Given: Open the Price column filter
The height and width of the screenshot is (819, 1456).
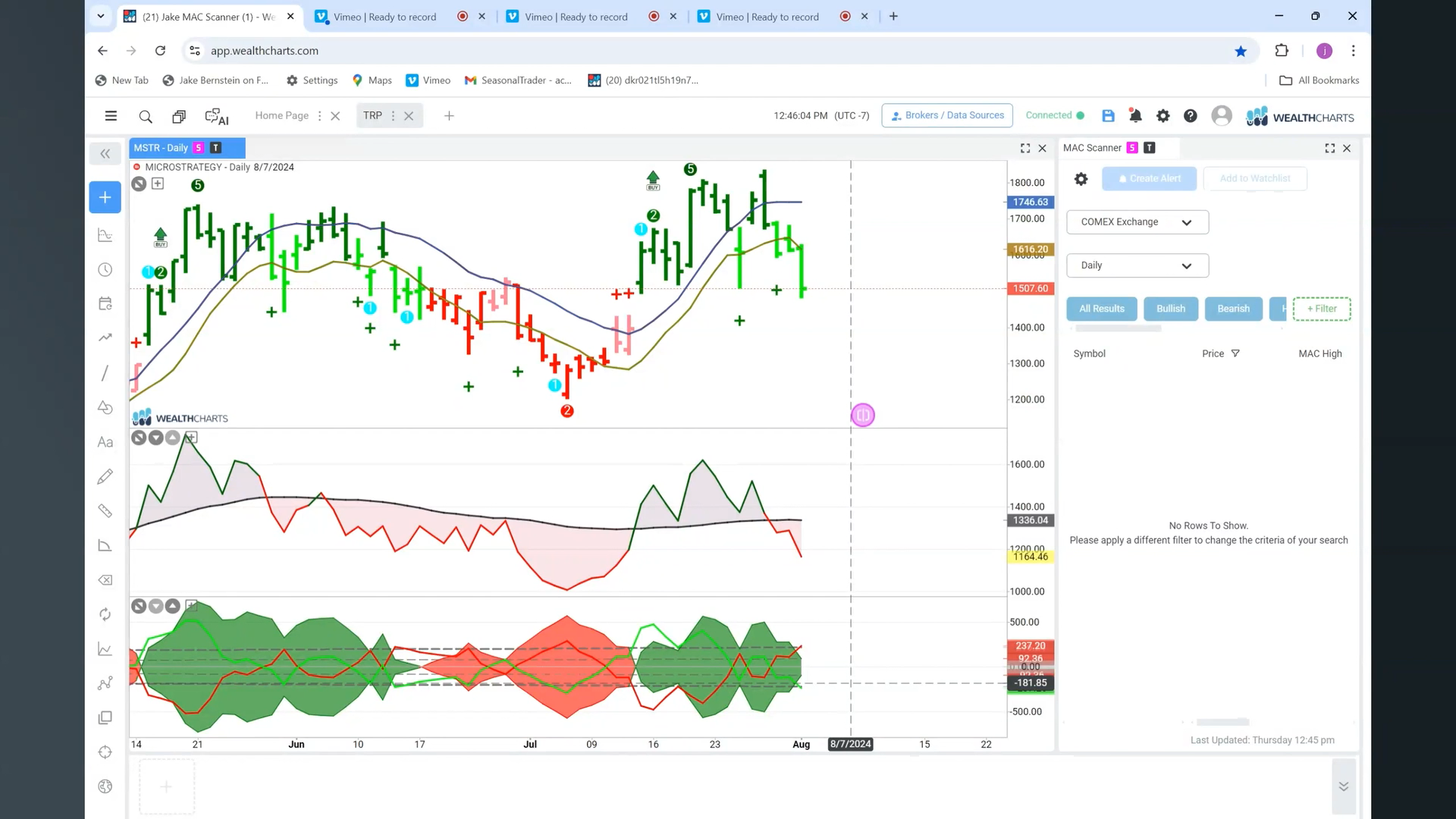Looking at the screenshot, I should [x=1235, y=353].
